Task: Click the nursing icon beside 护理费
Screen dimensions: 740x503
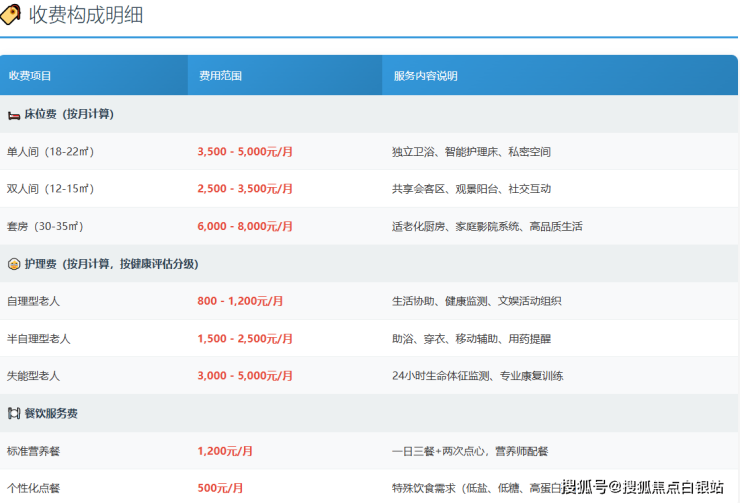Action: [x=14, y=264]
